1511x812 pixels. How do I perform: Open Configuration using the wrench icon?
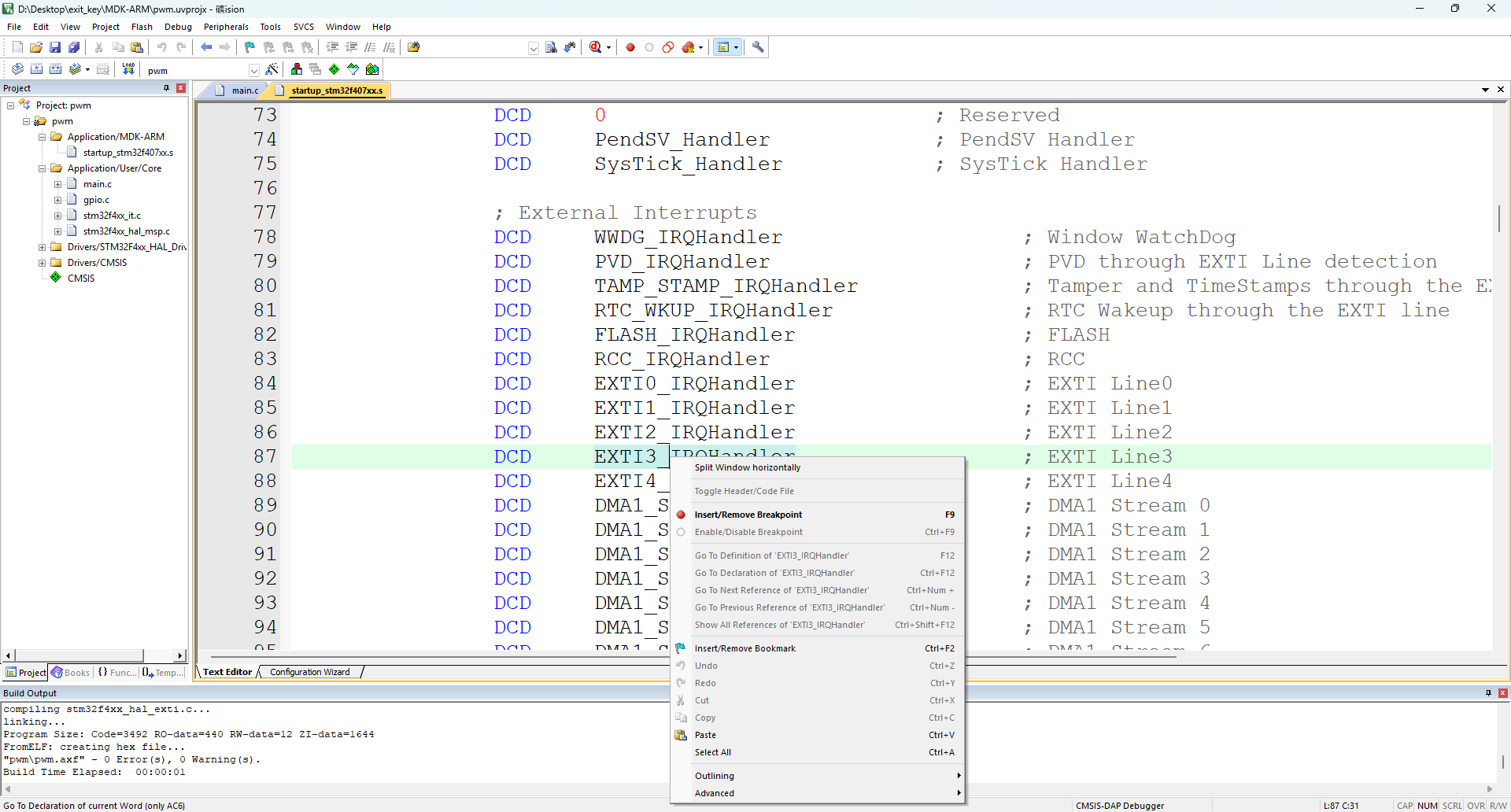pyautogui.click(x=758, y=47)
